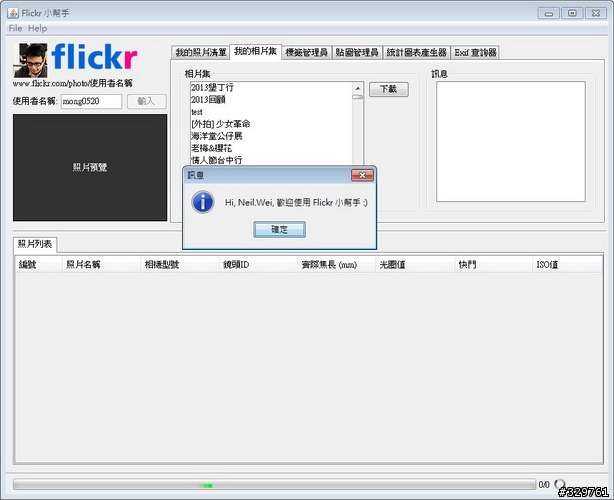The image size is (614, 500).
Task: Minimize the Flickr 小幫手 window
Action: [549, 13]
